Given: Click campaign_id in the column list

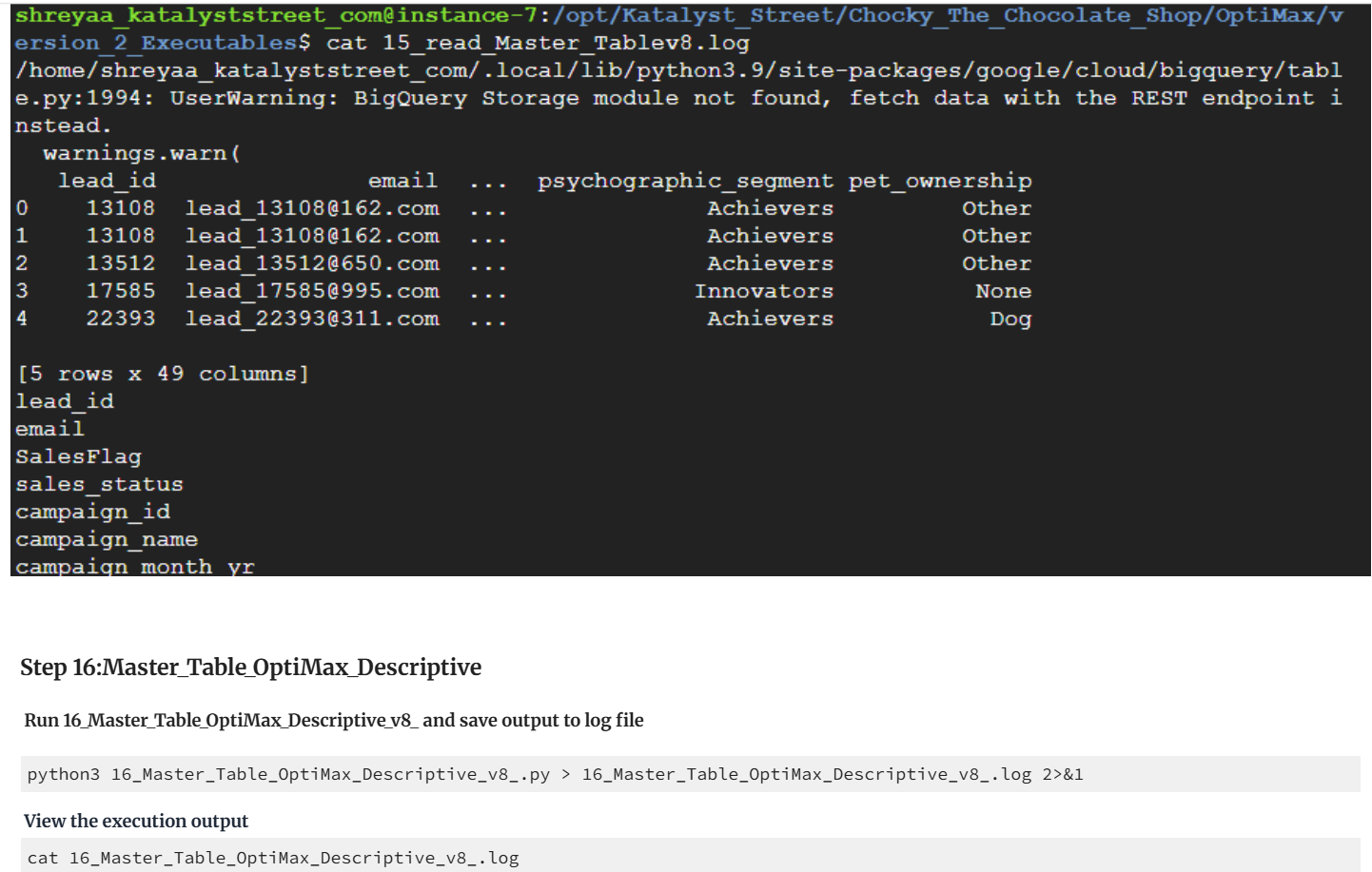Looking at the screenshot, I should coord(92,512).
